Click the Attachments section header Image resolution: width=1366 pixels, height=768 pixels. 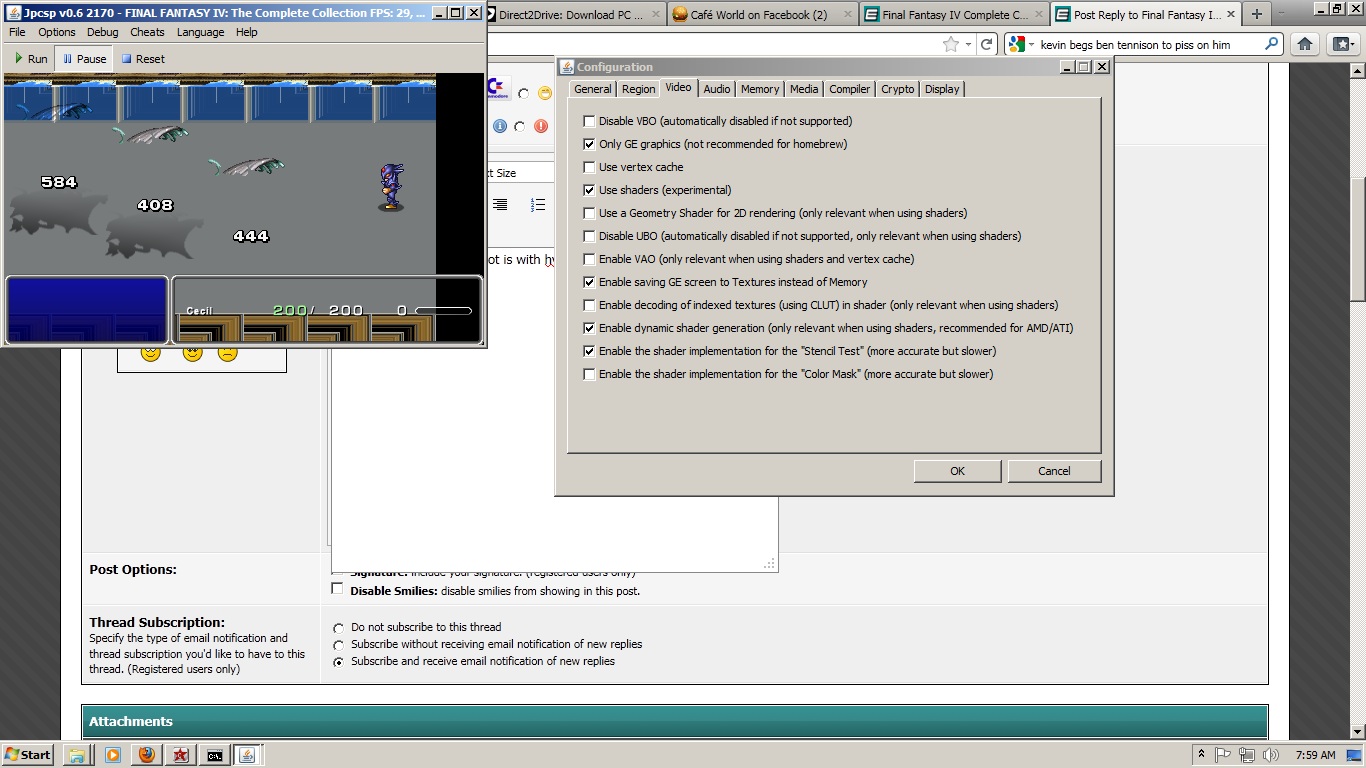[675, 721]
